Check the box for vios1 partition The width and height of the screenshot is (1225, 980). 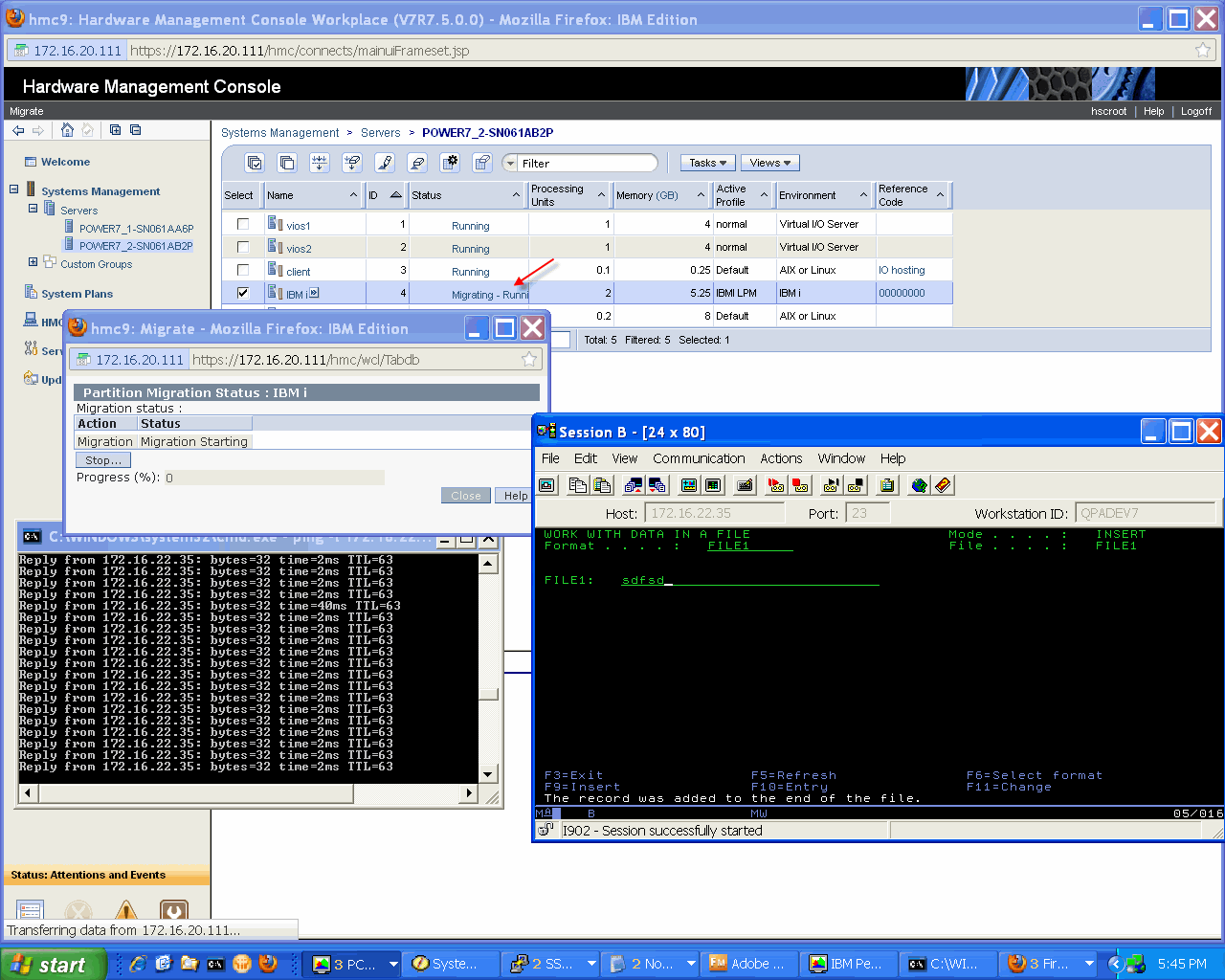243,224
